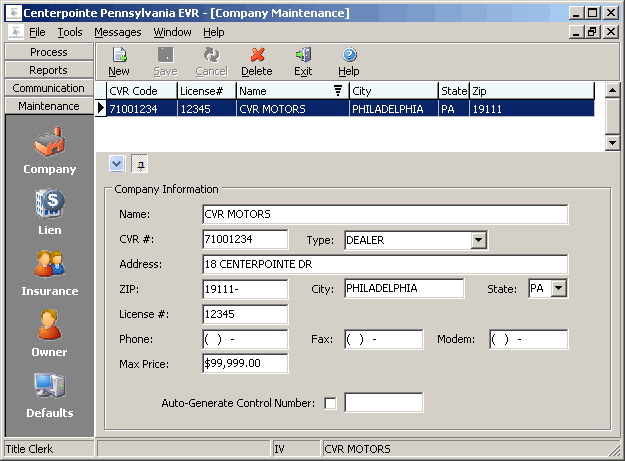Switch to the Communication panel
This screenshot has width=625, height=461.
tap(48, 88)
